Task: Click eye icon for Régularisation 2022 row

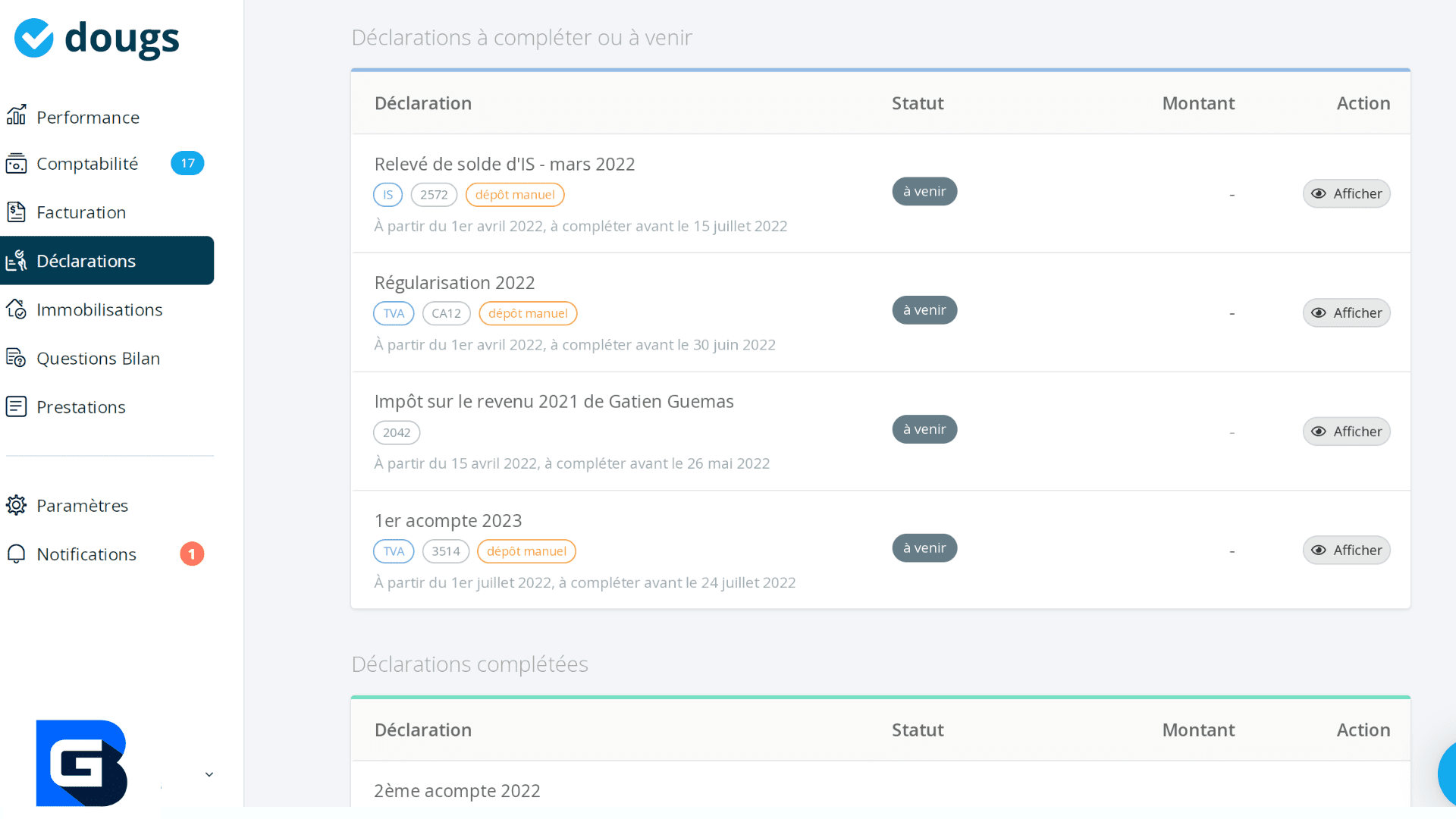Action: pyautogui.click(x=1319, y=313)
